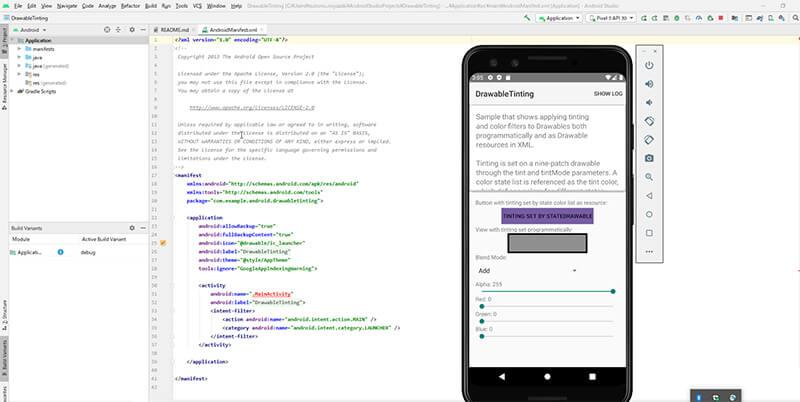Viewport: 800px width, 402px height.
Task: Tap the phone's back navigation button
Action: click(x=502, y=376)
